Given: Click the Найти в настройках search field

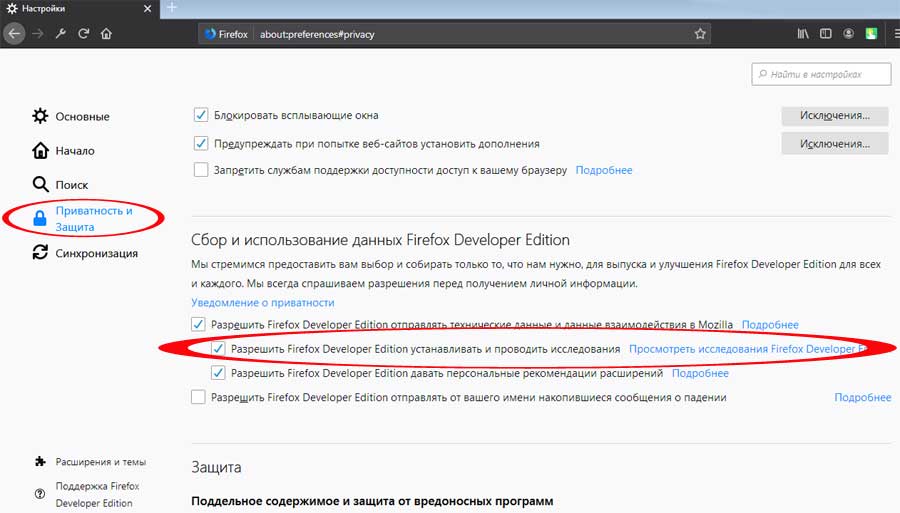Looking at the screenshot, I should coord(821,74).
